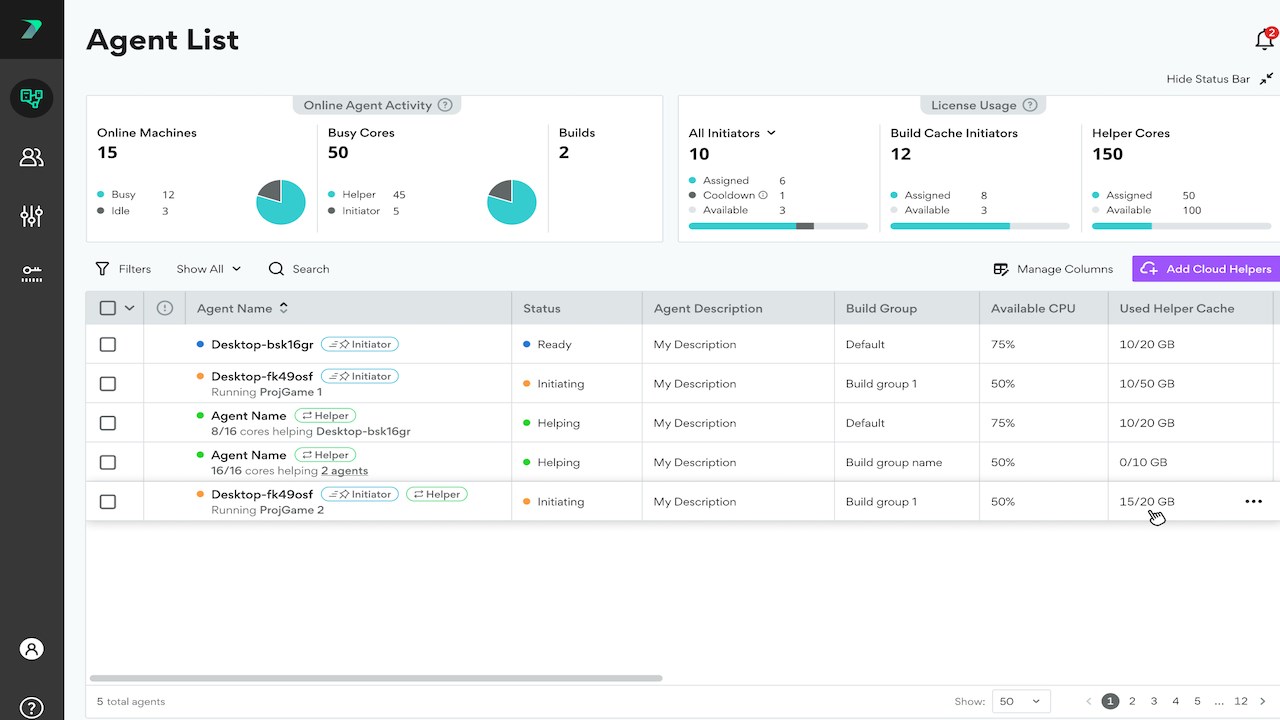Viewport: 1280px width, 720px height.
Task: Open the sliders settings icon in sidebar
Action: click(x=32, y=215)
